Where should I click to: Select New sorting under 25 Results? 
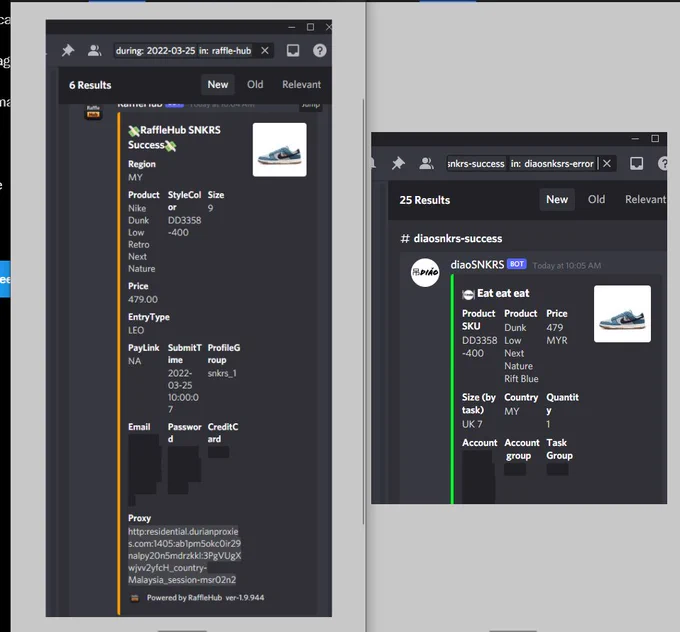pyautogui.click(x=557, y=200)
